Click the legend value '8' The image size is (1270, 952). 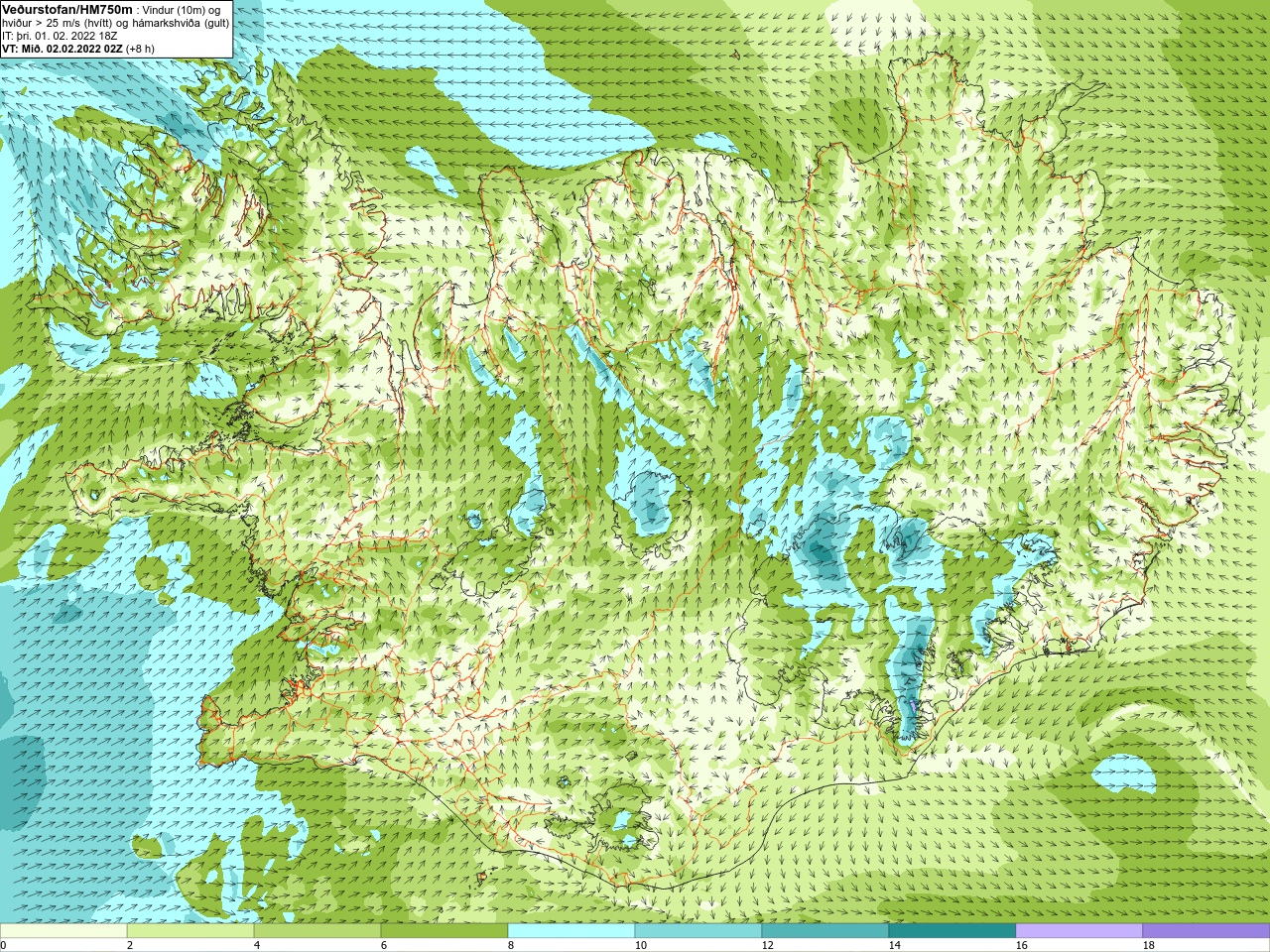coord(511,945)
